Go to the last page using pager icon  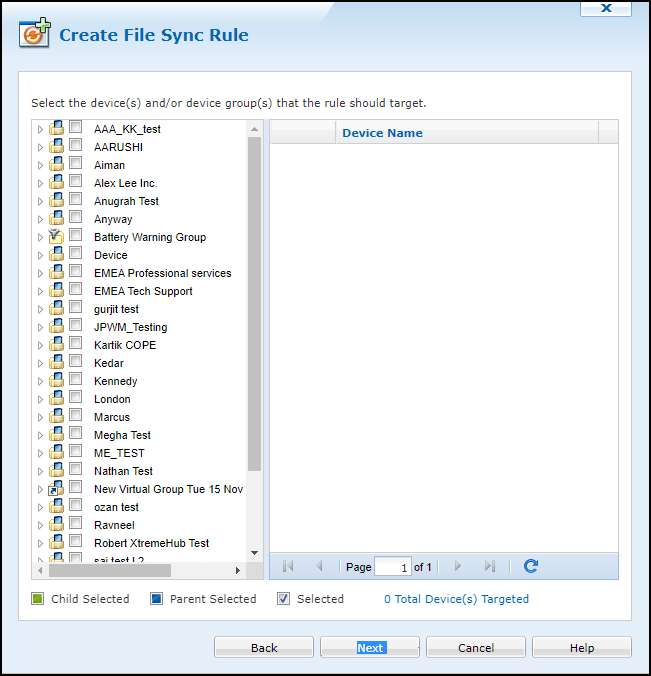[489, 566]
